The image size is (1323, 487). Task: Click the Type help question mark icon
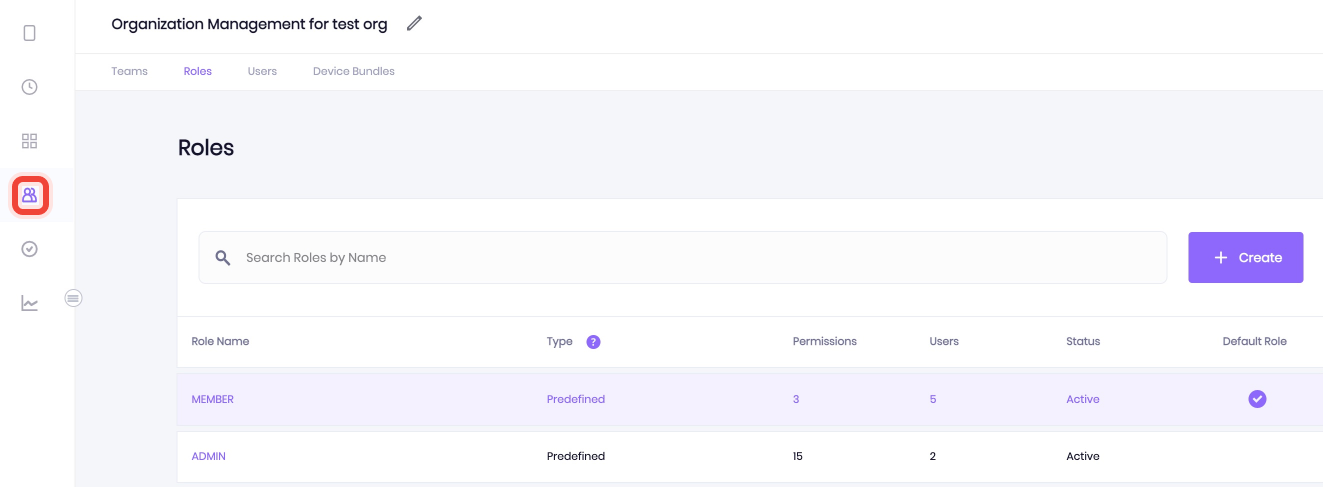pyautogui.click(x=593, y=341)
